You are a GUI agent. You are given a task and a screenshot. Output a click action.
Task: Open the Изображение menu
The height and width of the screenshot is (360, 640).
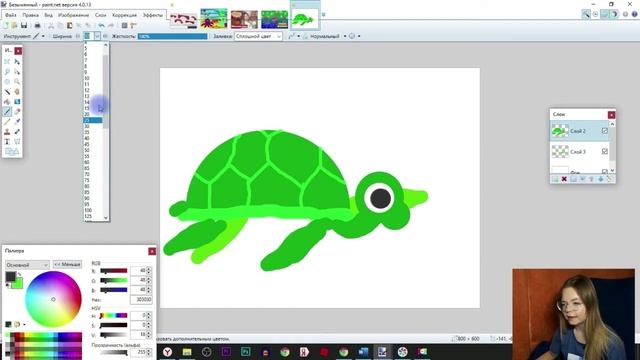[x=73, y=15]
